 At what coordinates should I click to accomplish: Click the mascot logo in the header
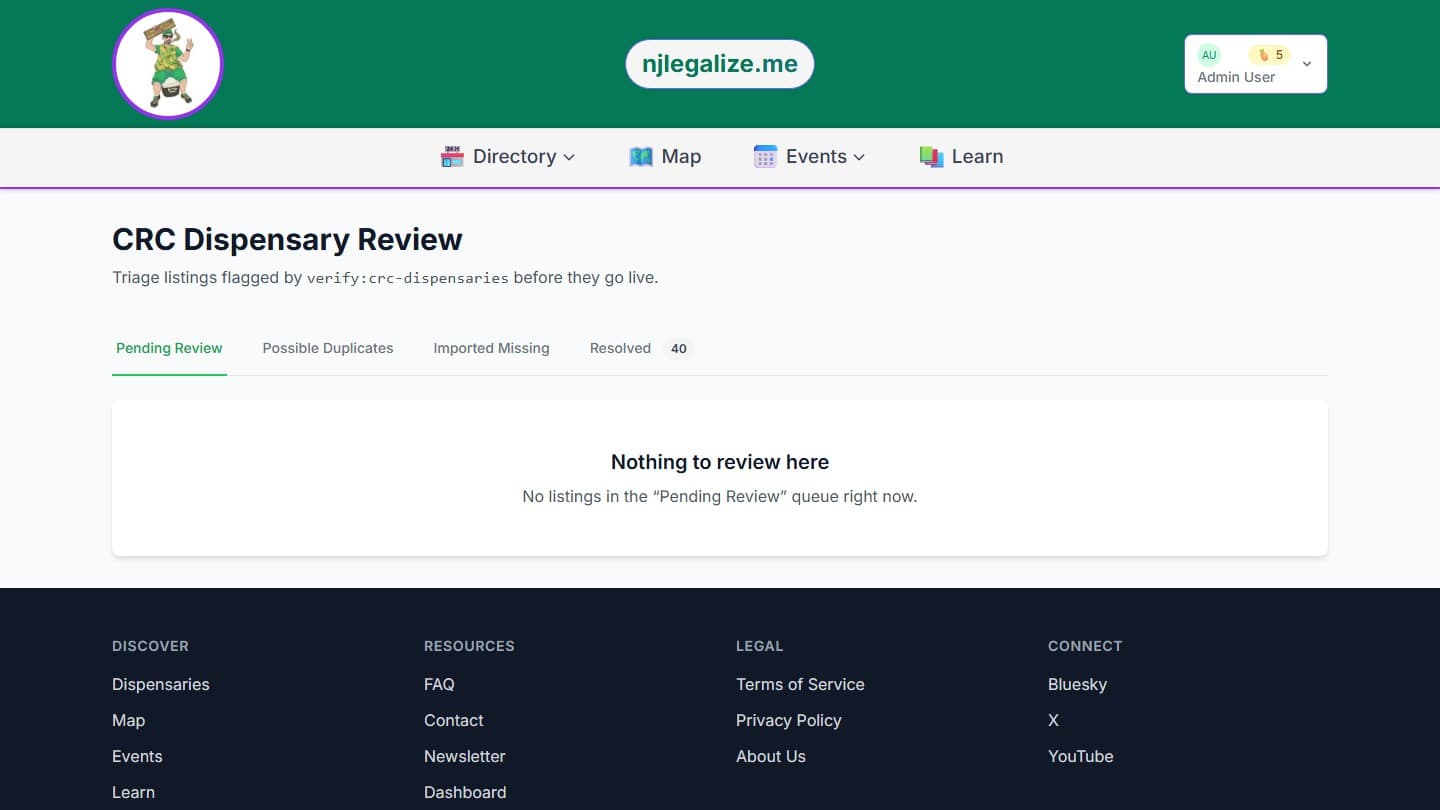pos(168,64)
